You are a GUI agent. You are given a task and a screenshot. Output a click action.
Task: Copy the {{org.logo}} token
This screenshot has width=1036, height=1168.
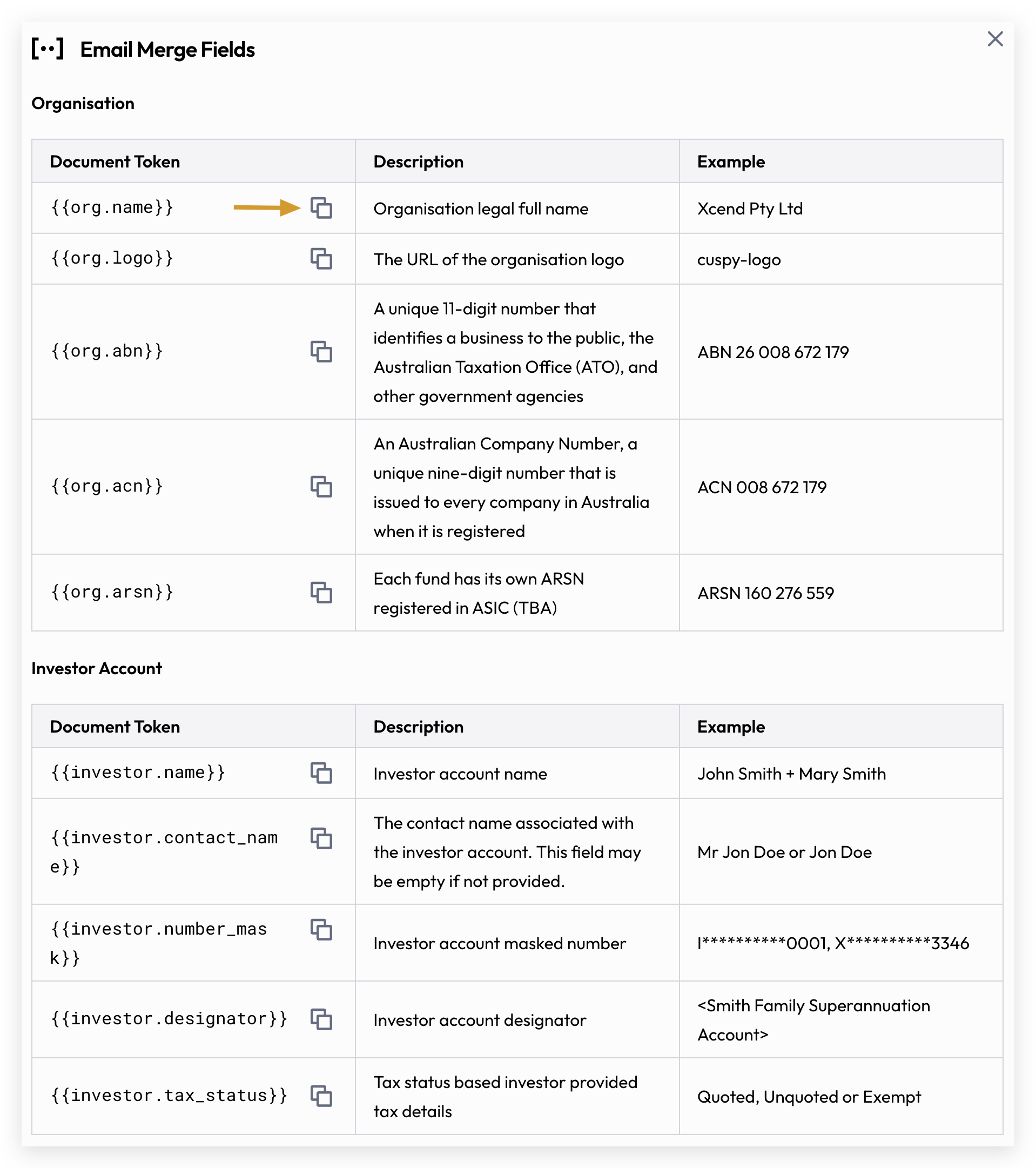point(321,258)
